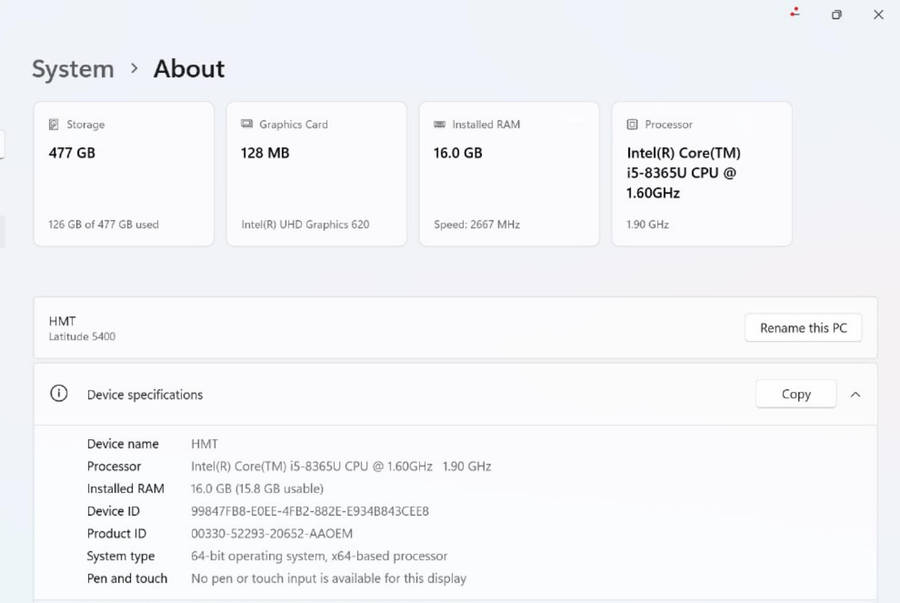900x603 pixels.
Task: Click the Device specifications info icon
Action: click(59, 394)
